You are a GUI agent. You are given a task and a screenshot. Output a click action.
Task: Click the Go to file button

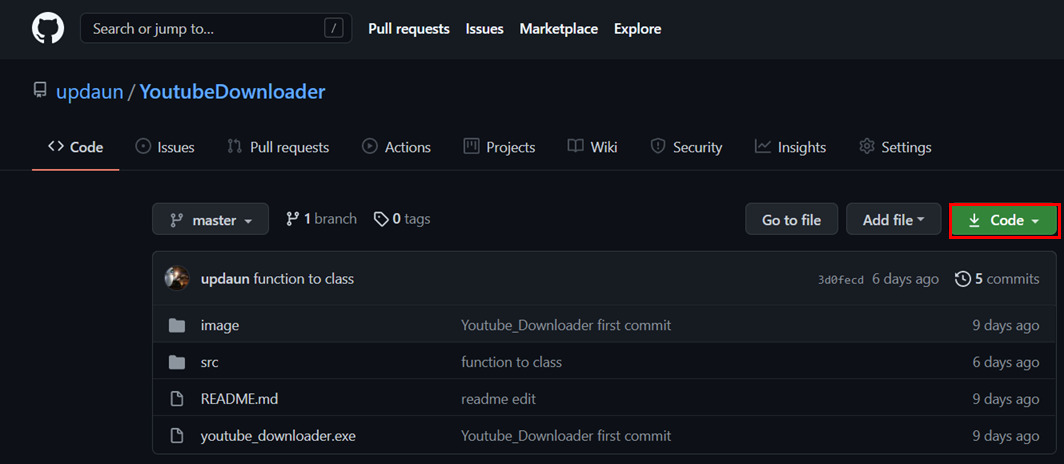click(791, 220)
